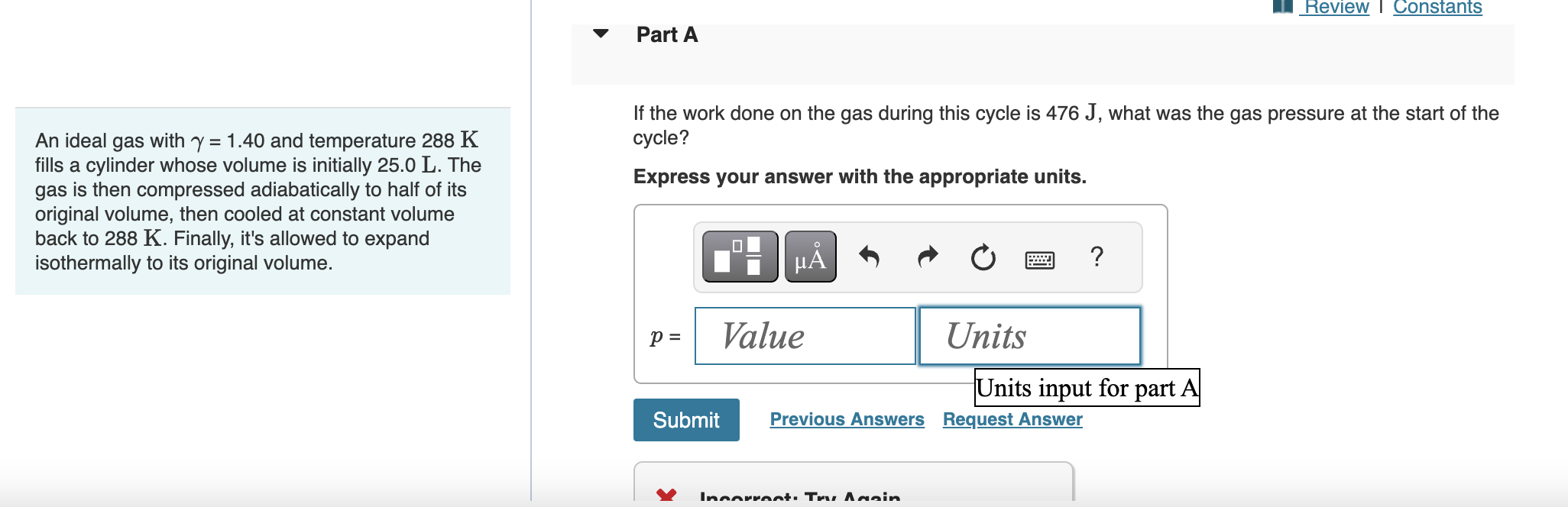Select the highlighted problem statement panel

(x=264, y=200)
